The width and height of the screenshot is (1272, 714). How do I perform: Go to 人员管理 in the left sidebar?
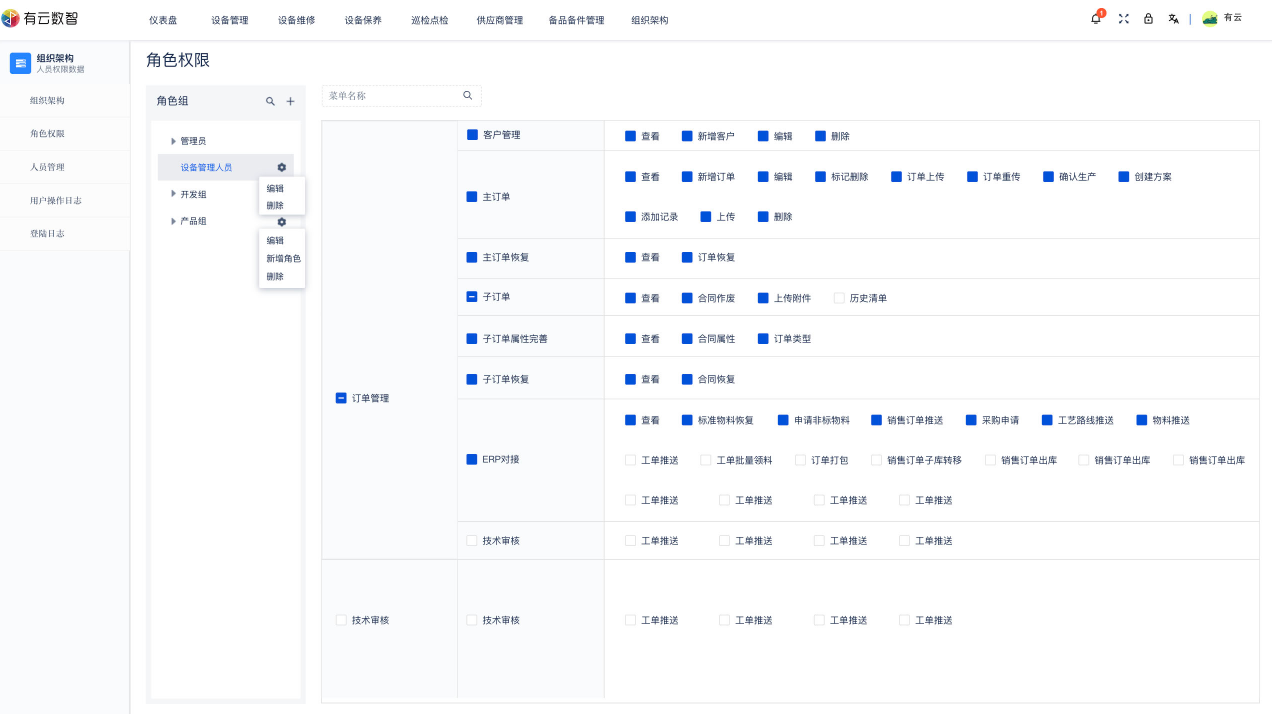tap(47, 167)
